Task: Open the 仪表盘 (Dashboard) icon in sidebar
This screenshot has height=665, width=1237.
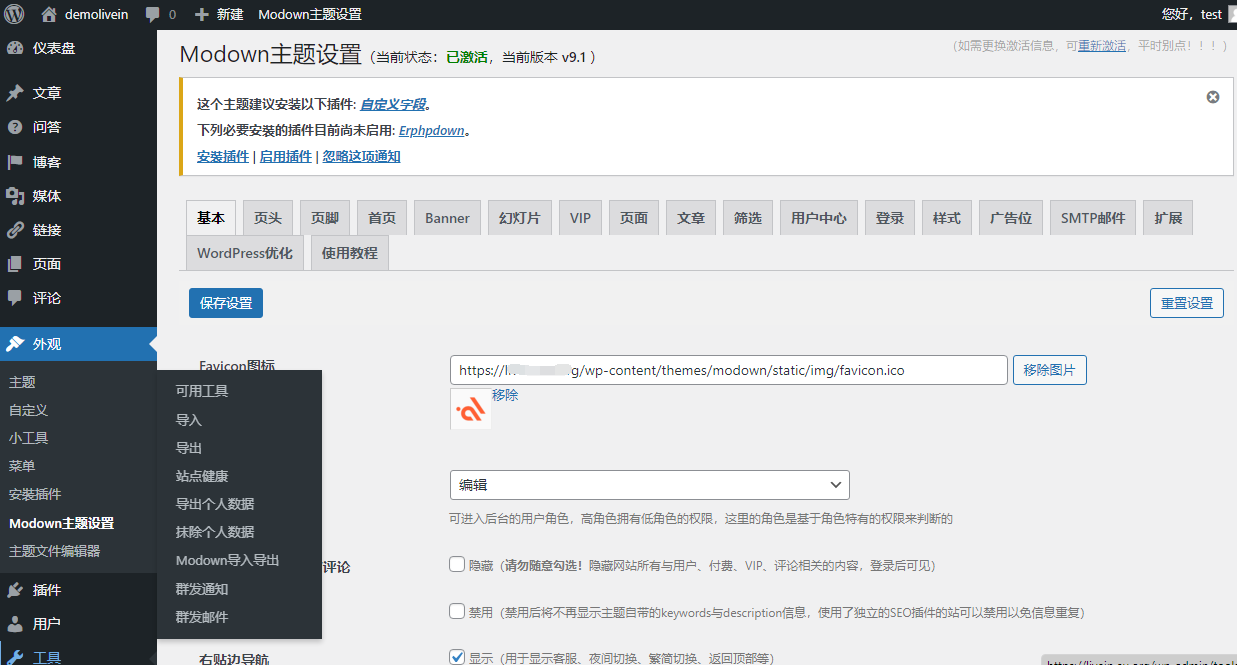Action: point(16,48)
